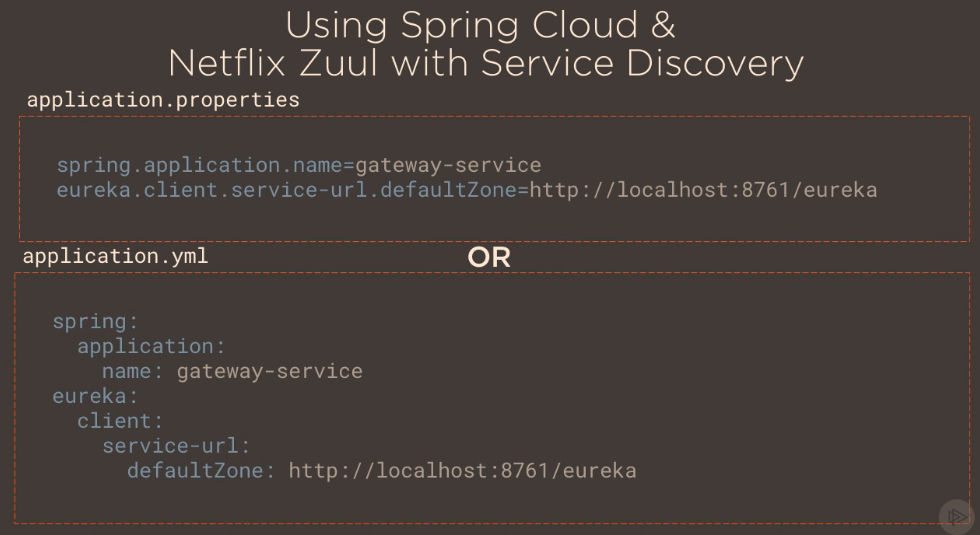The height and width of the screenshot is (535, 980).
Task: Click the defaultZone: YAML key
Action: tap(201, 470)
